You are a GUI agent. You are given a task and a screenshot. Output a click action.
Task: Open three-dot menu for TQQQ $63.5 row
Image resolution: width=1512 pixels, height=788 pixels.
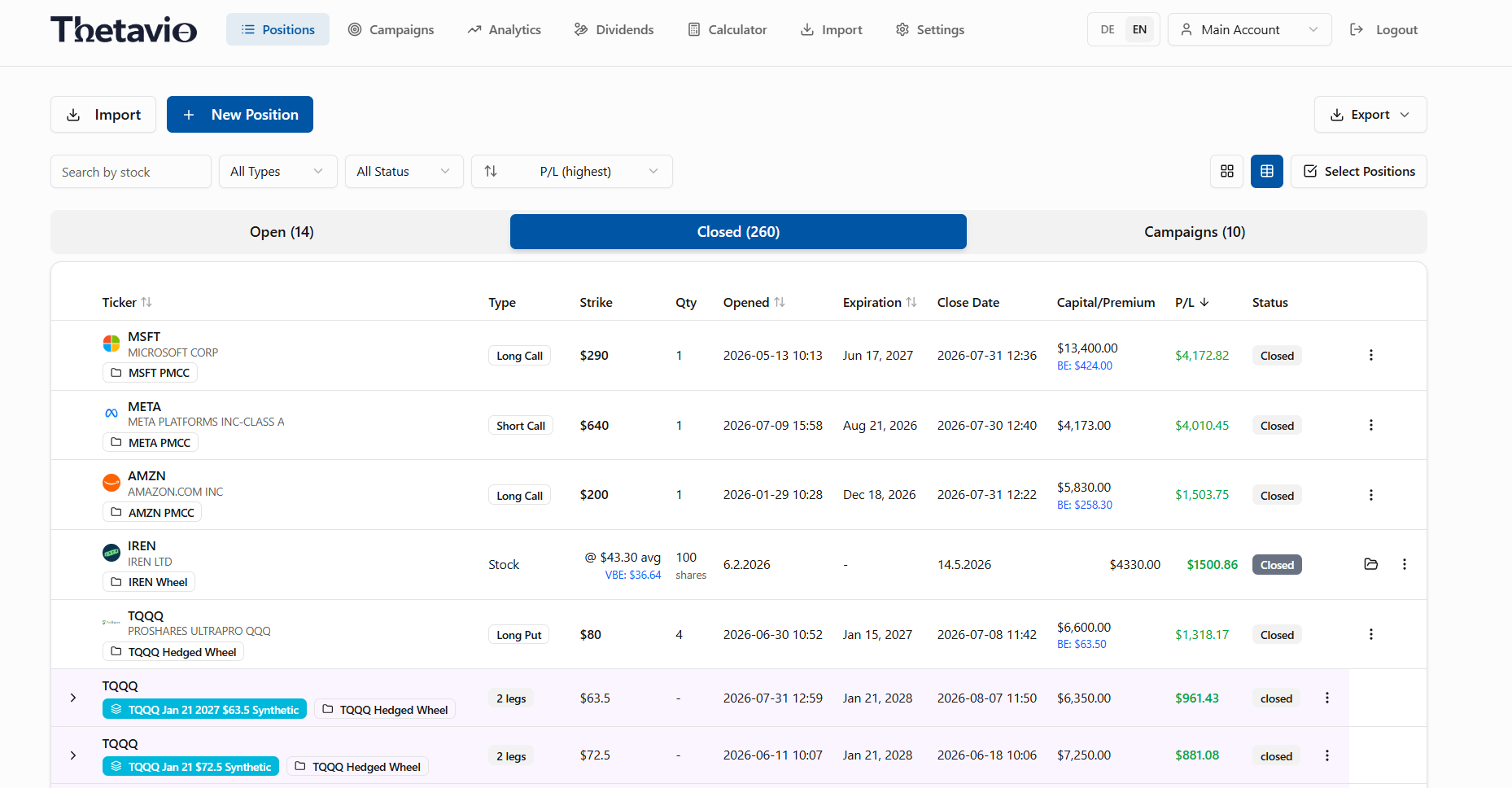point(1327,698)
